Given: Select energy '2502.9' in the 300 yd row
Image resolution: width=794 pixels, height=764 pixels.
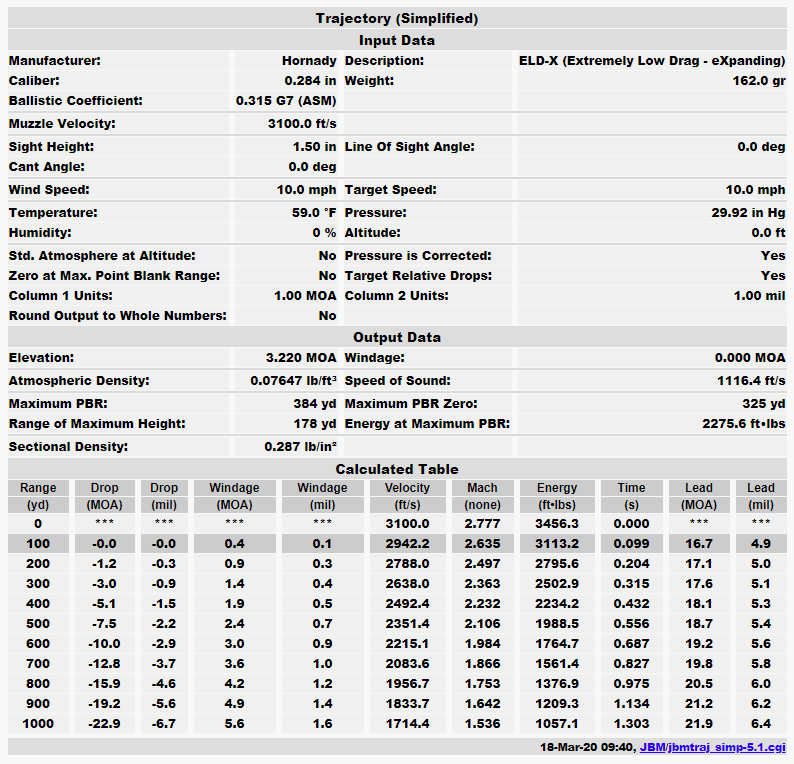Looking at the screenshot, I should tap(557, 584).
